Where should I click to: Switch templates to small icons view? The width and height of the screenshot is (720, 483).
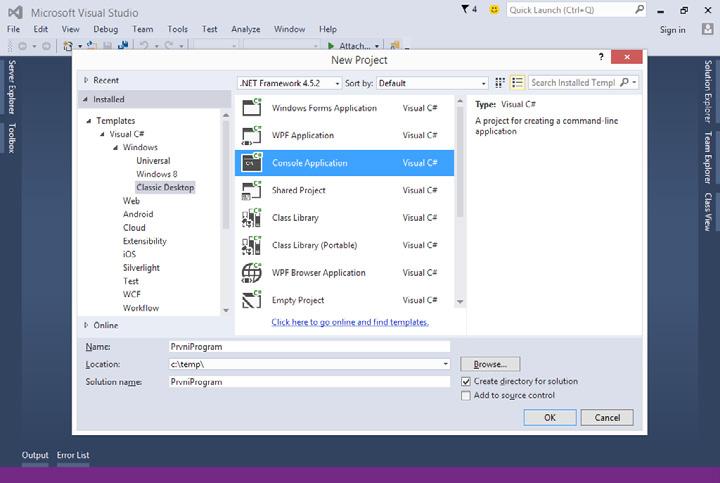pyautogui.click(x=500, y=83)
